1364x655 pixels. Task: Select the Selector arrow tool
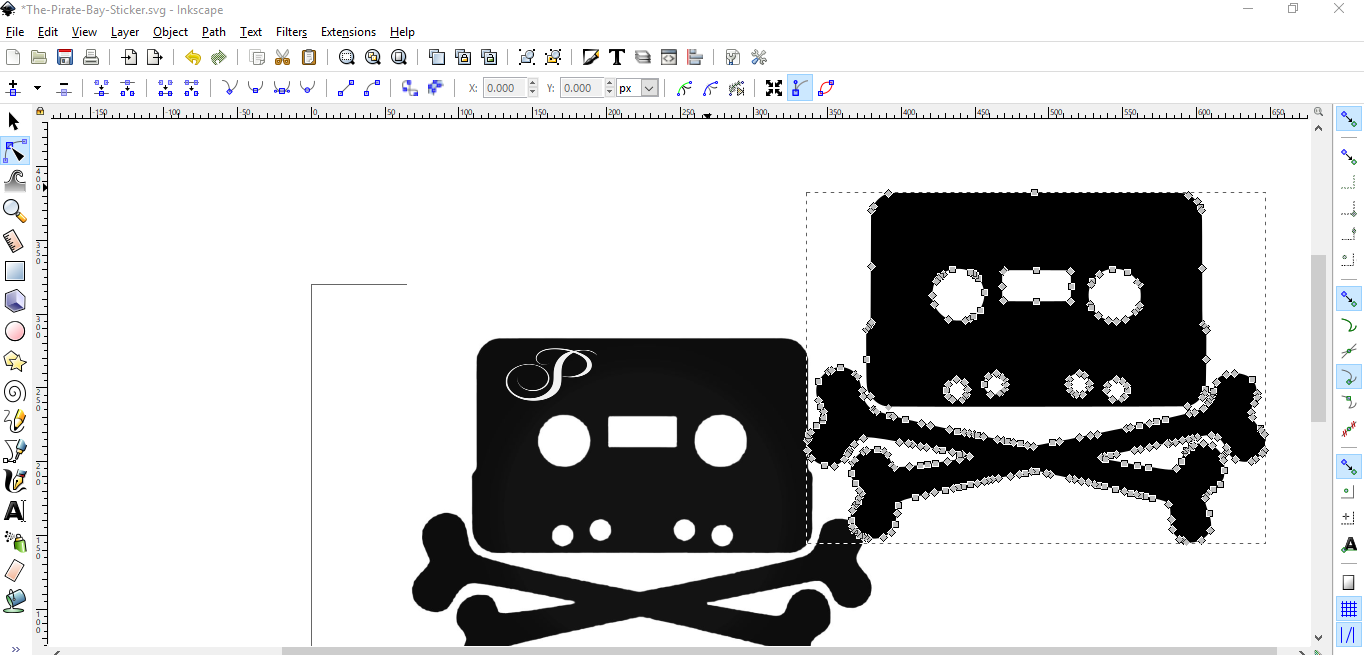point(14,121)
